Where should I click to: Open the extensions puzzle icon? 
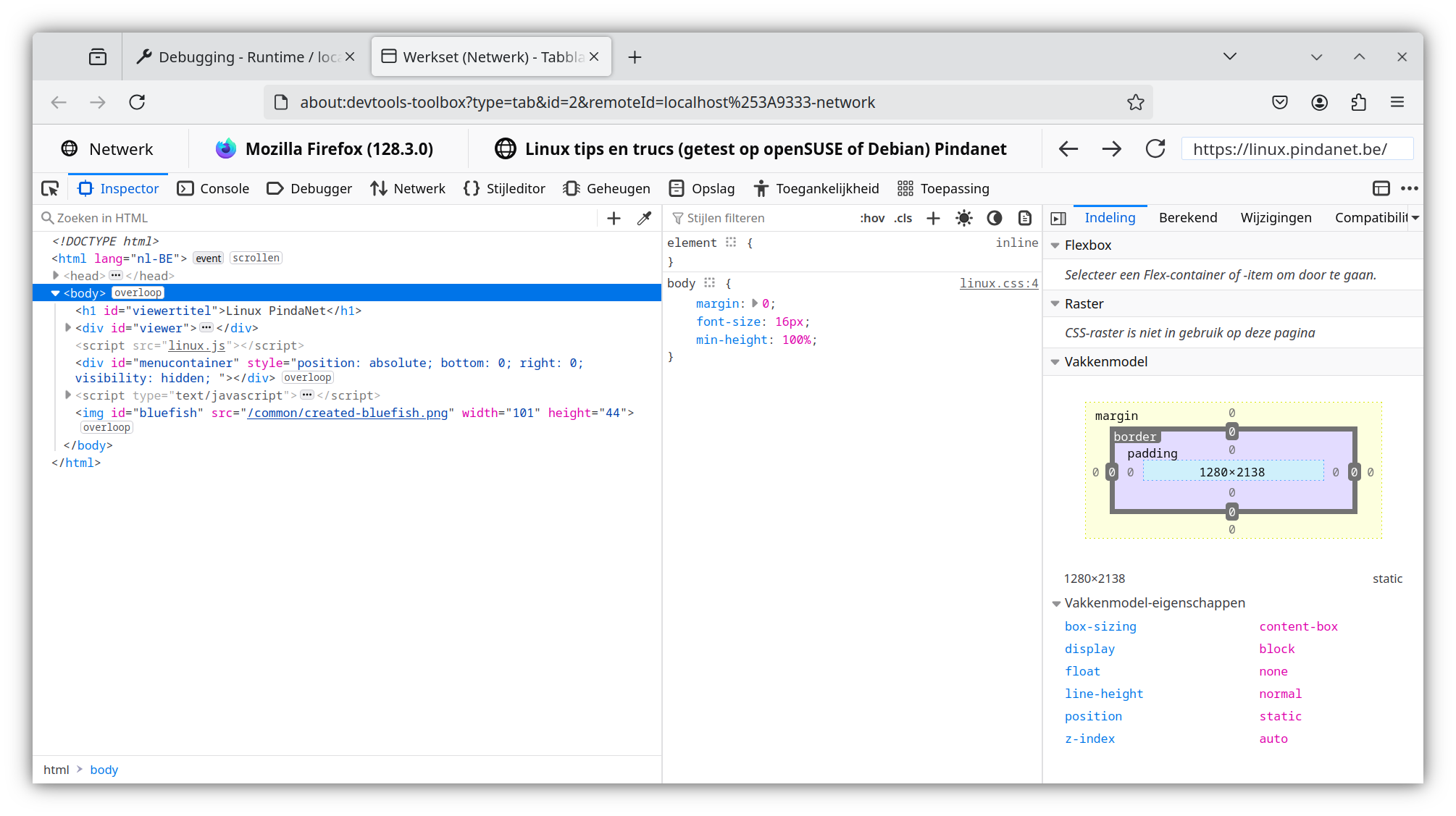click(1358, 102)
